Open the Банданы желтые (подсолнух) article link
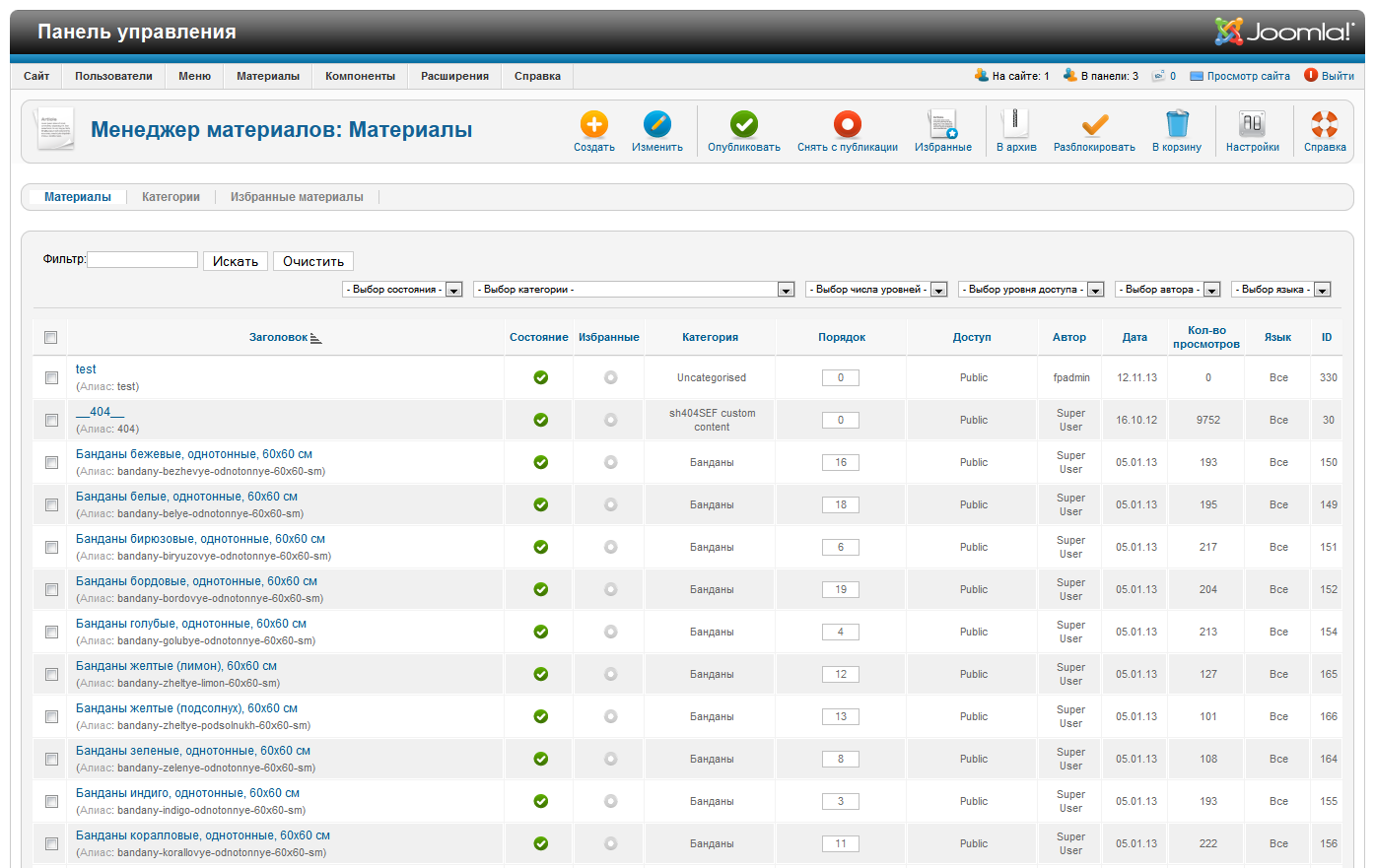The width and height of the screenshot is (1375, 868). pyautogui.click(x=186, y=708)
